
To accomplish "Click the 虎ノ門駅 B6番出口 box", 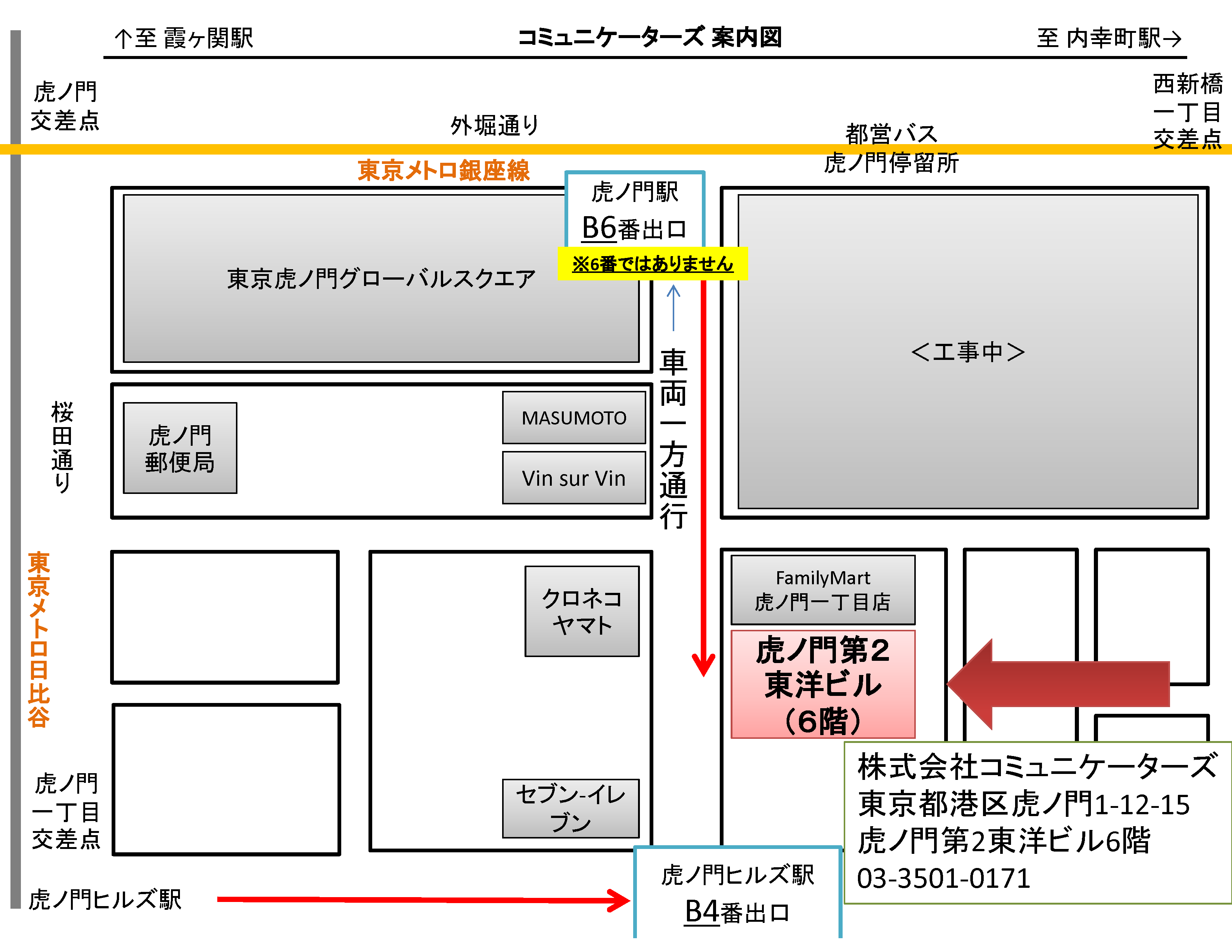I will coord(635,209).
